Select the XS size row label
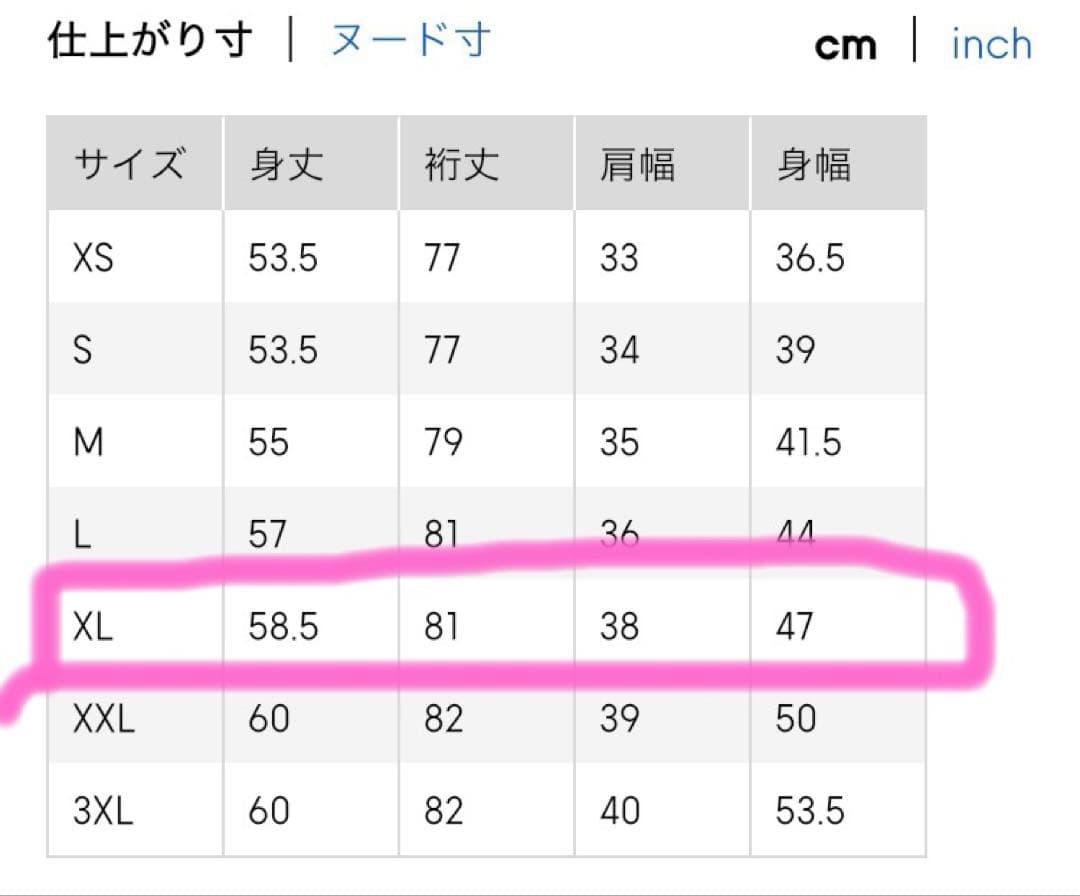 pos(93,258)
